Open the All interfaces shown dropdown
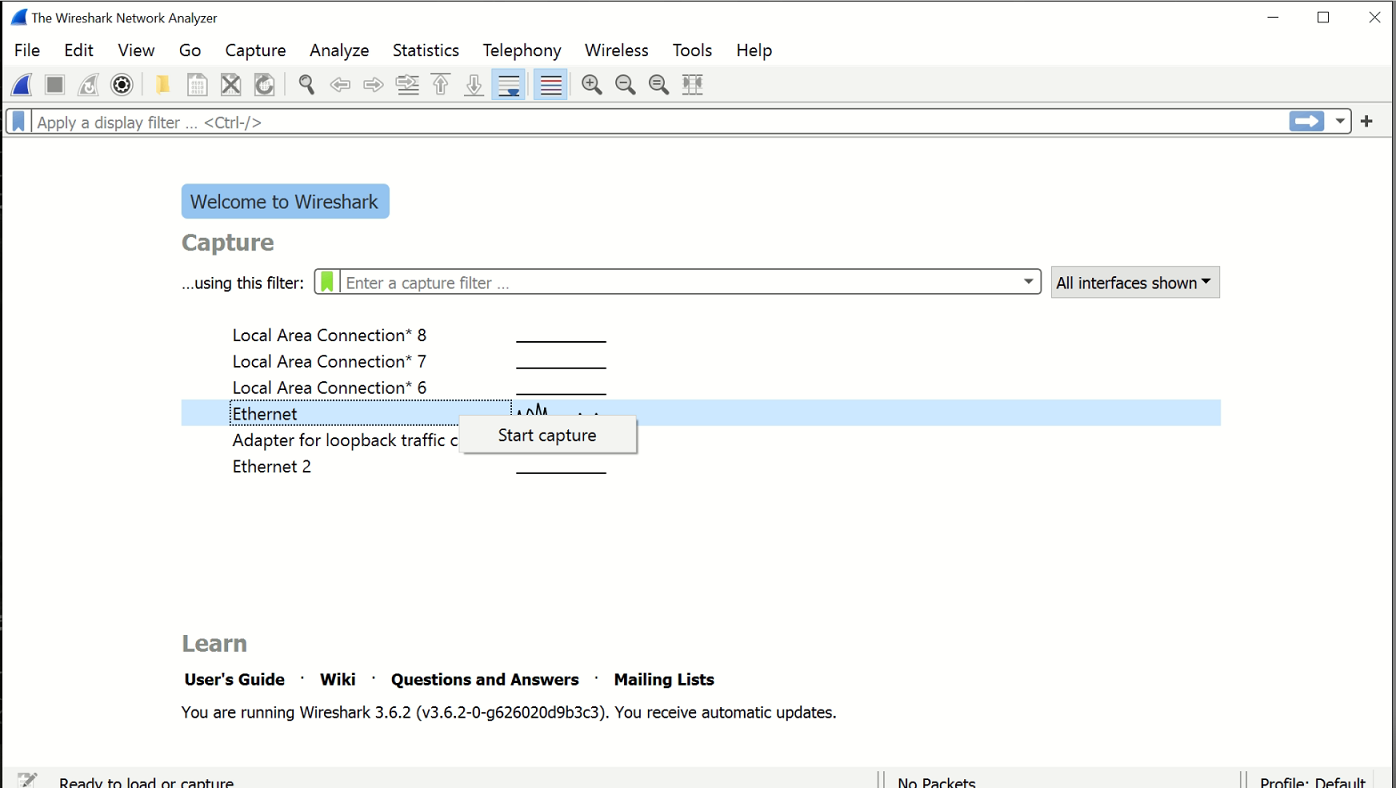 [x=1135, y=283]
